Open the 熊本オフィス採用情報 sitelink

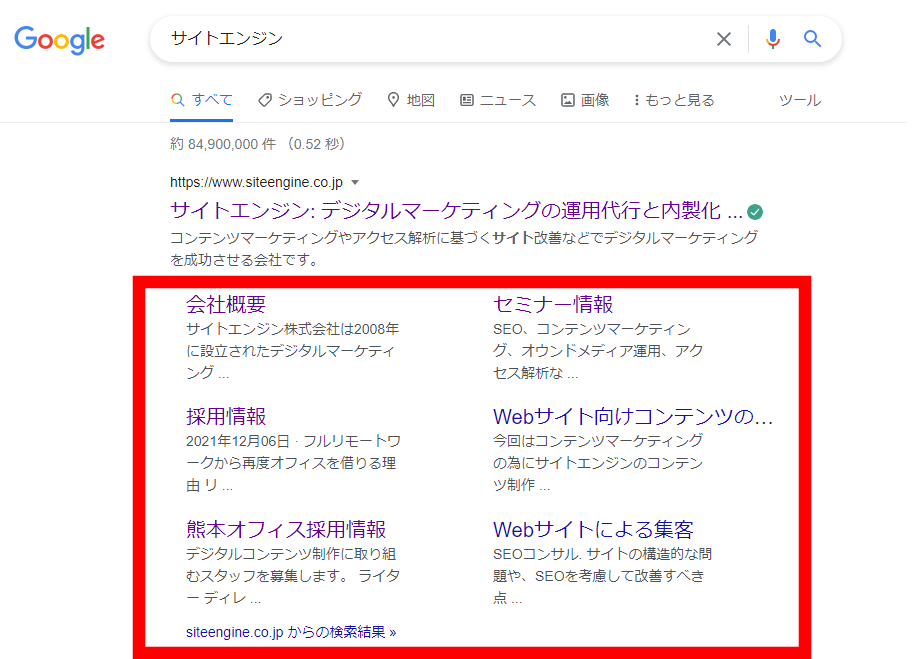286,530
